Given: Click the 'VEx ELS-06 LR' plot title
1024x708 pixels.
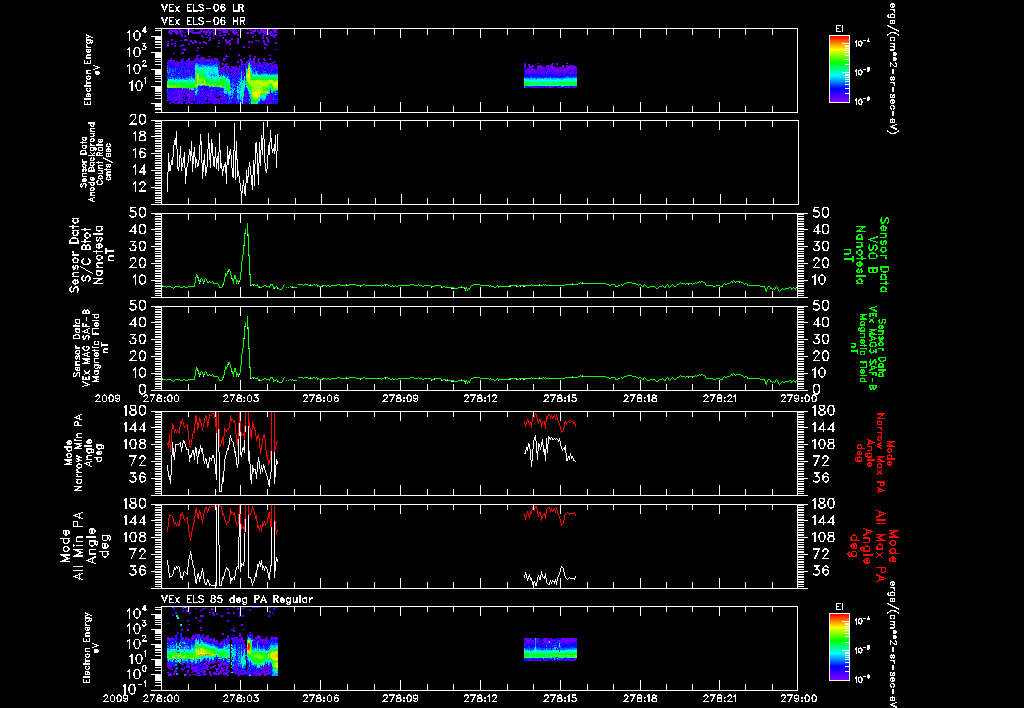Looking at the screenshot, I should [x=202, y=8].
